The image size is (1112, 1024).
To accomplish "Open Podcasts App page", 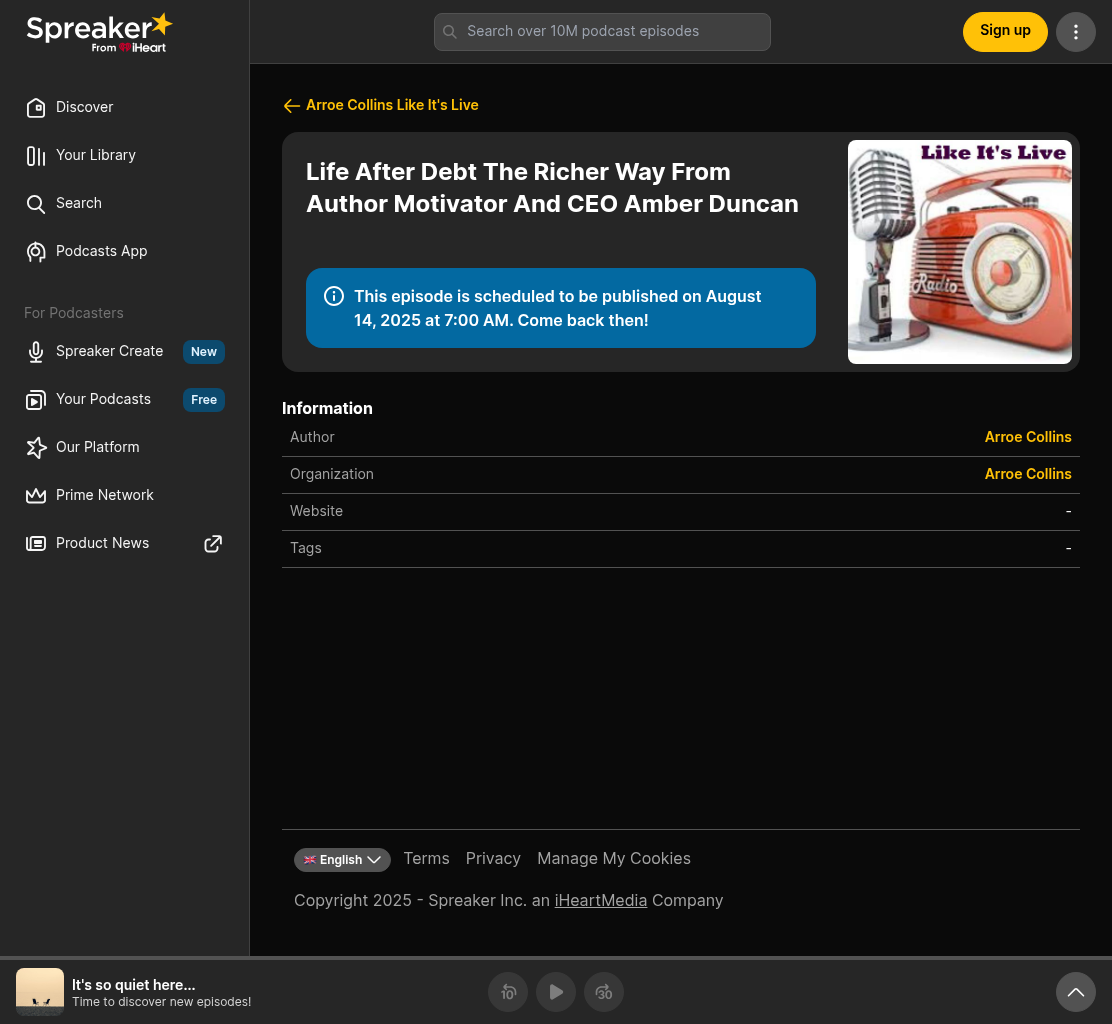I will pyautogui.click(x=124, y=251).
